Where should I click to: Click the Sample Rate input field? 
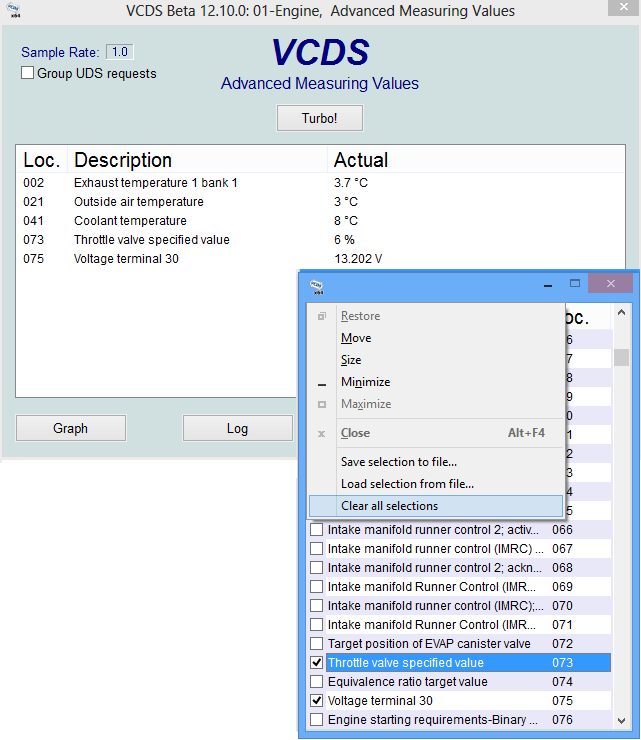[x=119, y=52]
